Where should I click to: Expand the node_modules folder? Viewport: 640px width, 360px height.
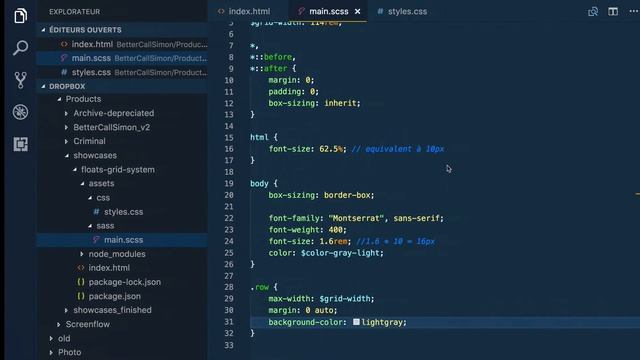(x=82, y=254)
